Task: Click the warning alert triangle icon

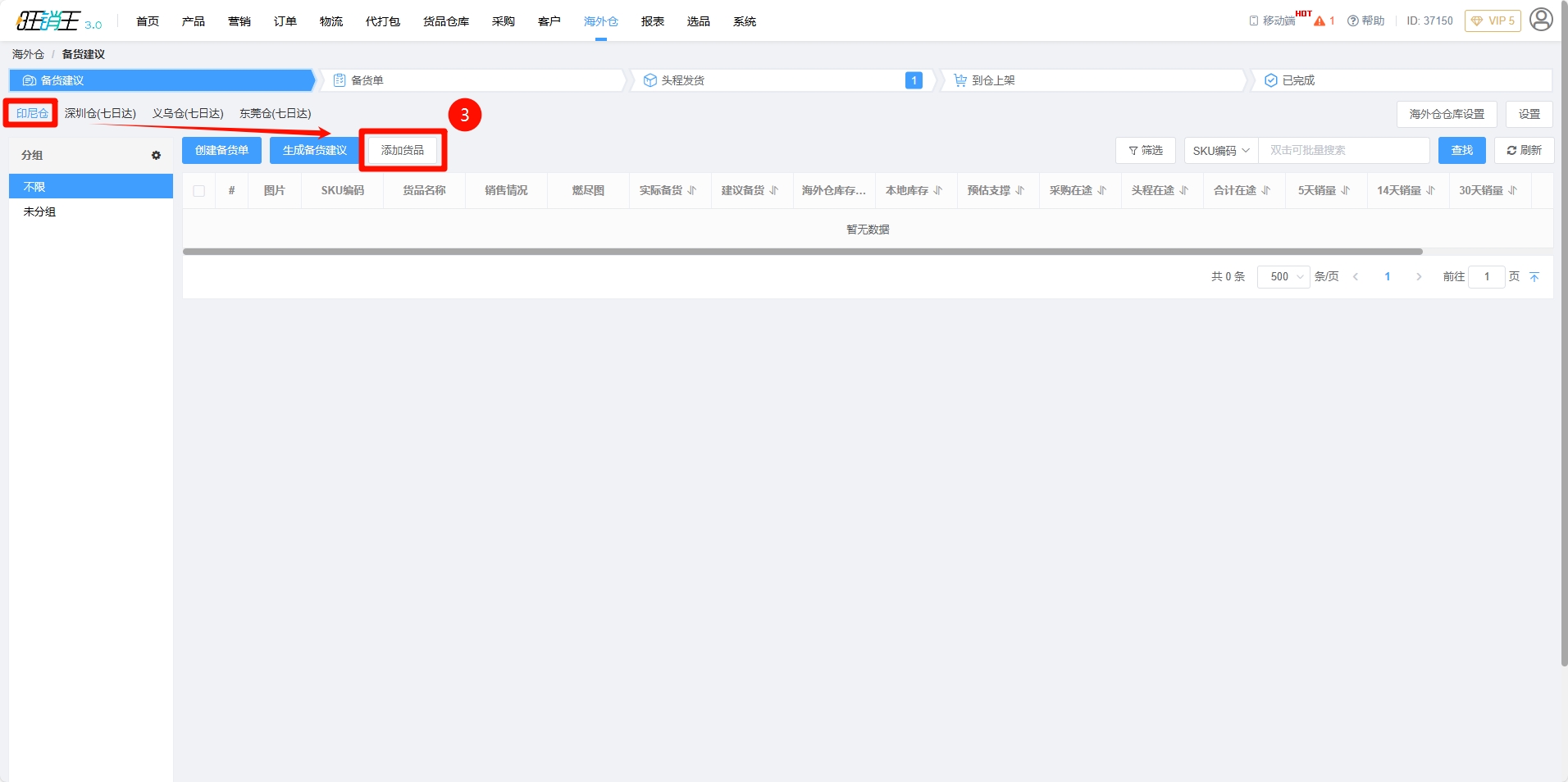Action: (x=1320, y=21)
